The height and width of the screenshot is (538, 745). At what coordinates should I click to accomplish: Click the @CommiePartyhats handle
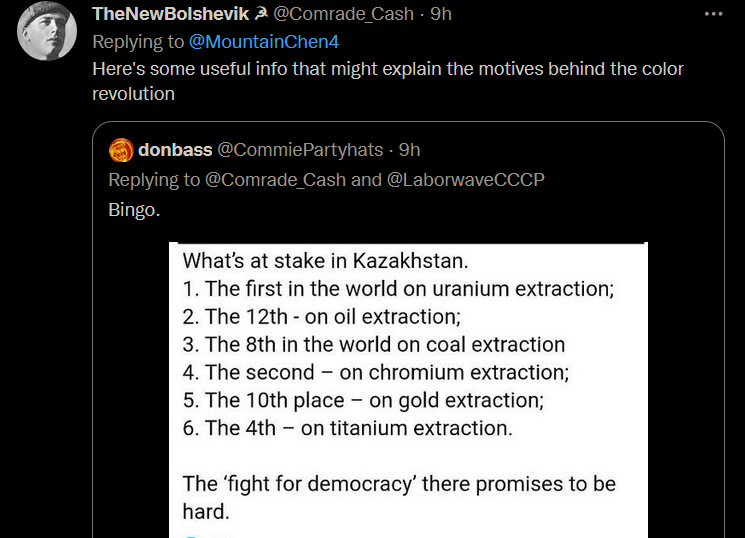[300, 150]
